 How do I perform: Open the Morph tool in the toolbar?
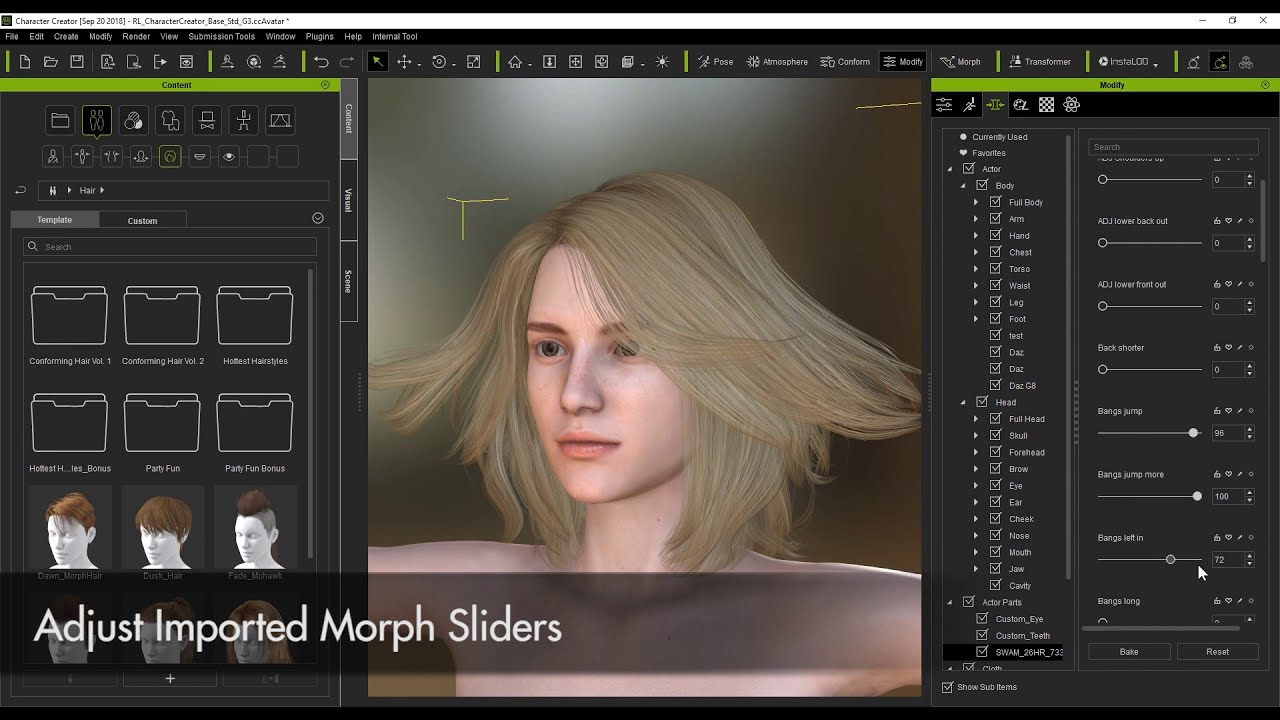coord(960,62)
